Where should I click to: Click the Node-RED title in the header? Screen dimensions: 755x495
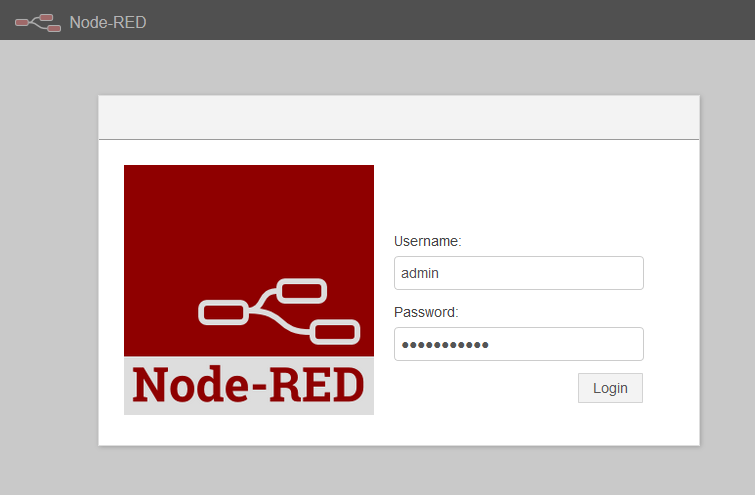point(108,23)
